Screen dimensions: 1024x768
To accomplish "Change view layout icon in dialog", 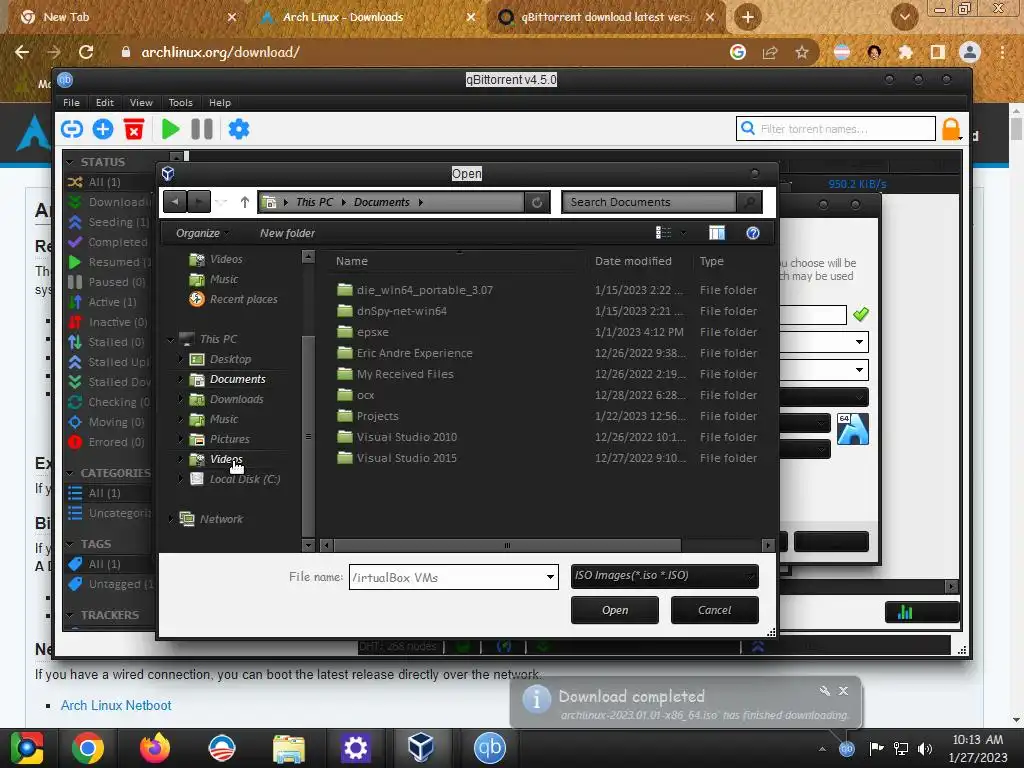I will click(x=664, y=233).
